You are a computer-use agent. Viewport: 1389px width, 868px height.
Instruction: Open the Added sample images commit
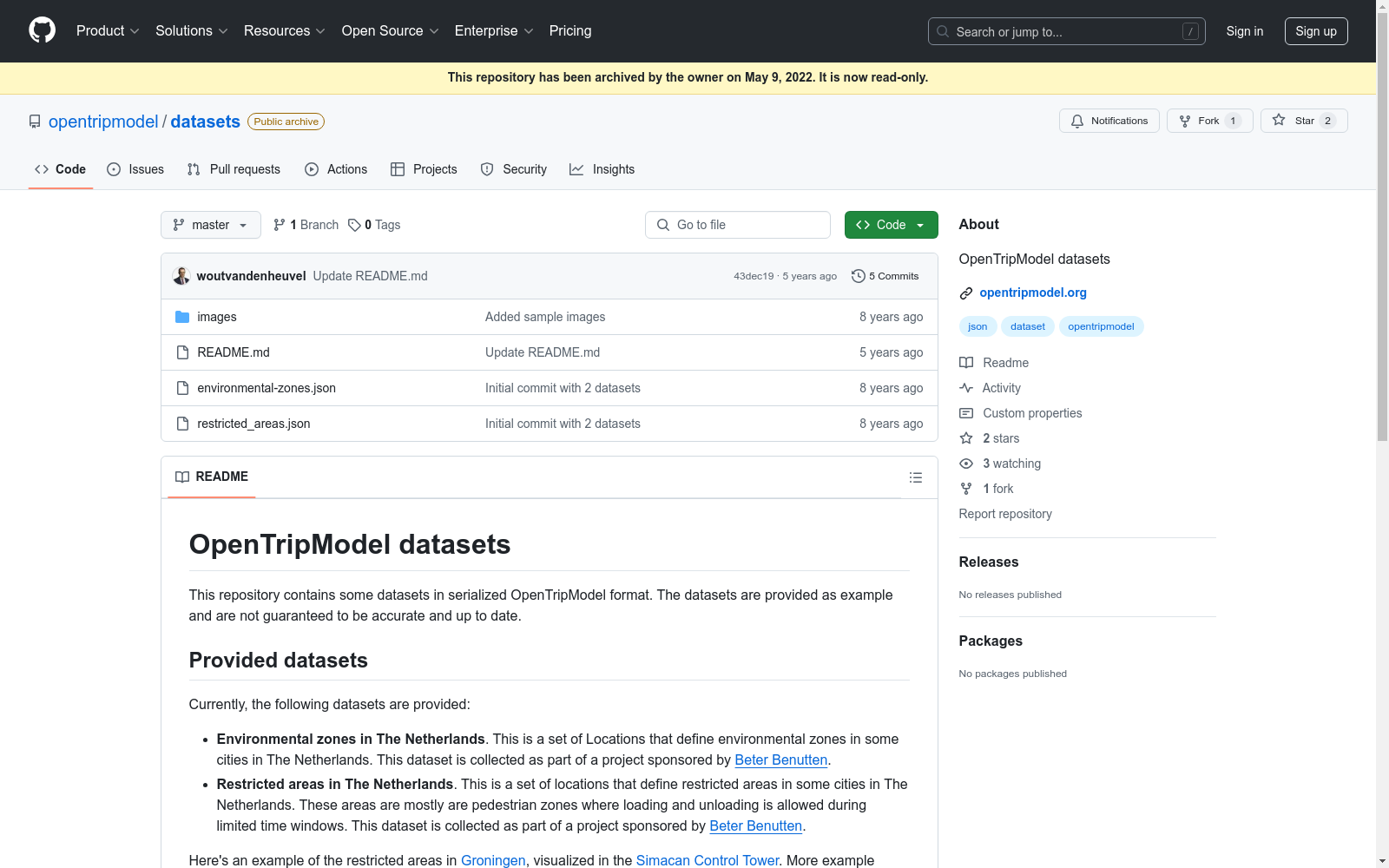(545, 317)
